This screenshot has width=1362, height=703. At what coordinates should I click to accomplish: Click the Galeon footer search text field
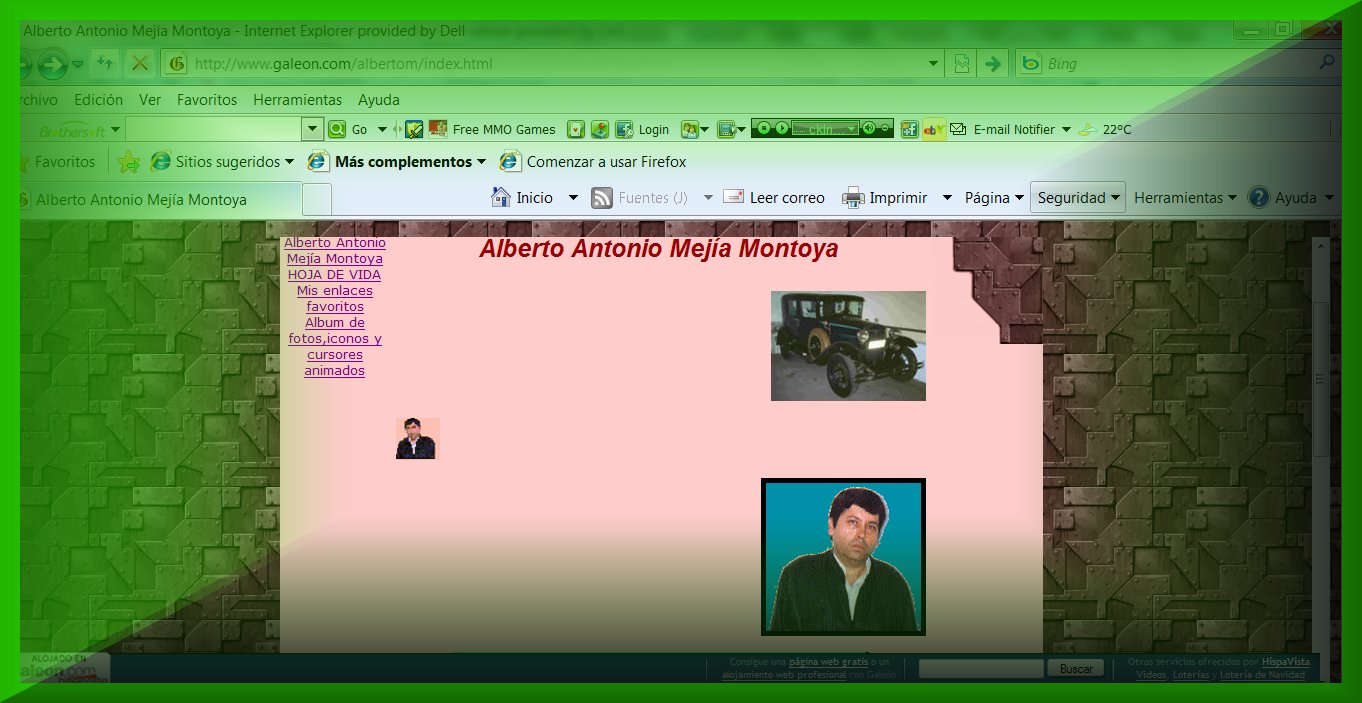[x=981, y=668]
